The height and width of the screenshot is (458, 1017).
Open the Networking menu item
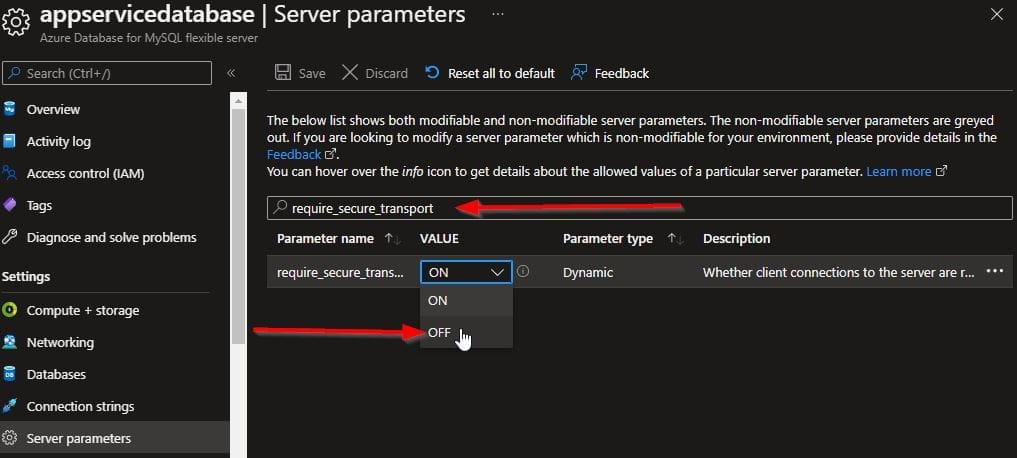[x=60, y=342]
